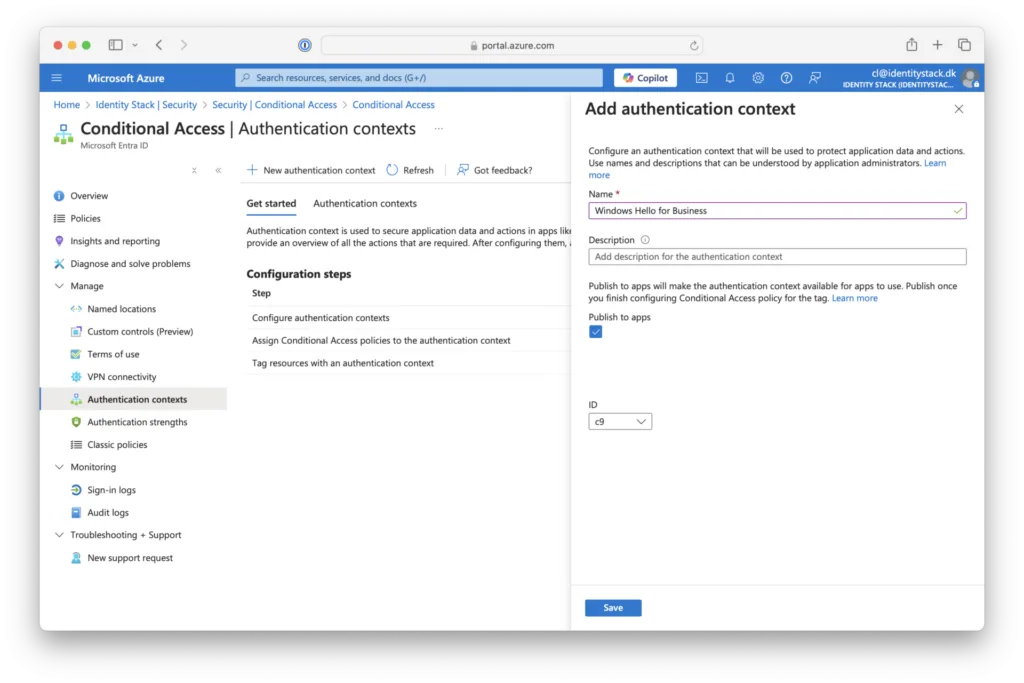Open Overview in the sidebar
The width and height of the screenshot is (1024, 683).
(89, 196)
